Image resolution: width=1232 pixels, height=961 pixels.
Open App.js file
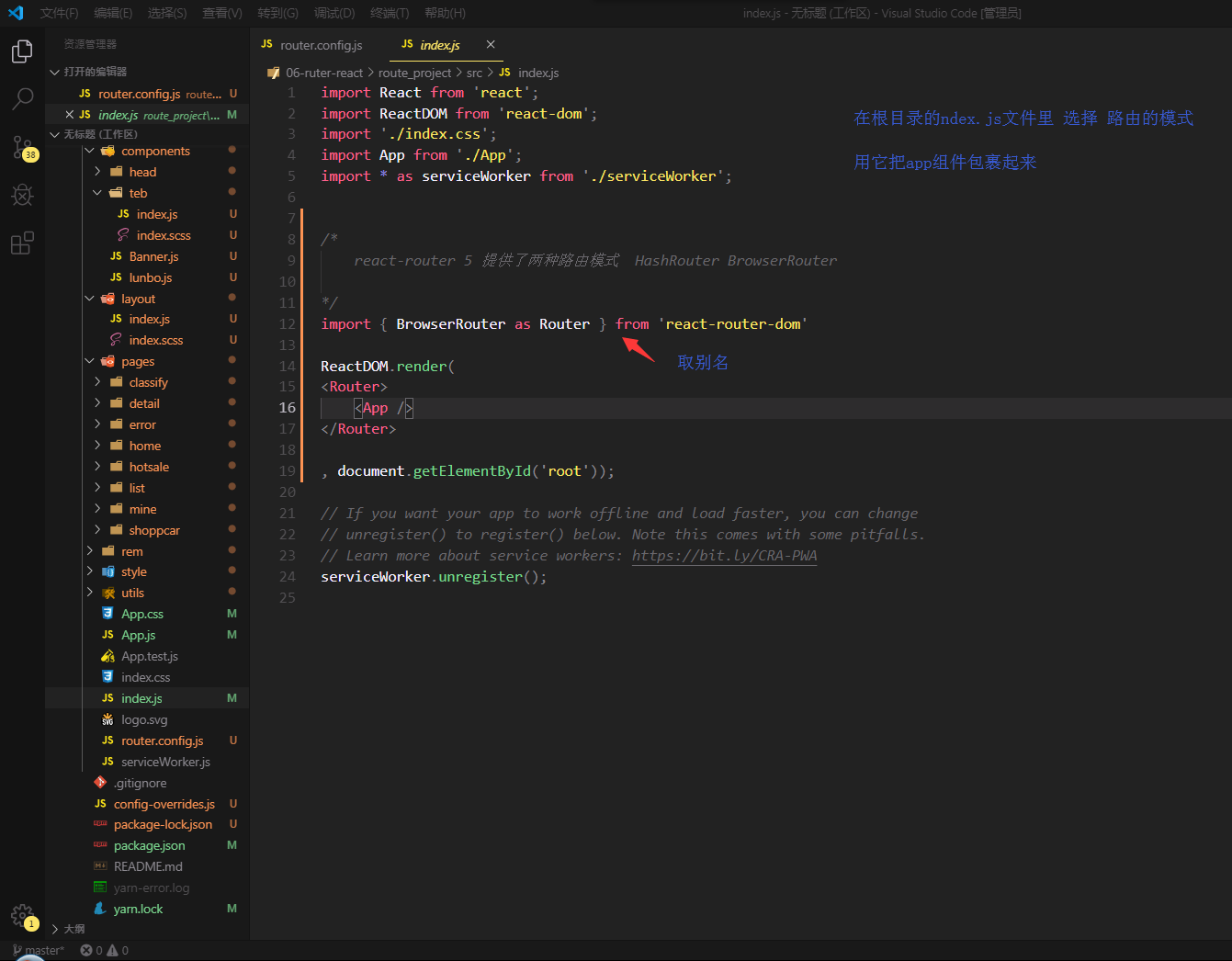[x=139, y=635]
